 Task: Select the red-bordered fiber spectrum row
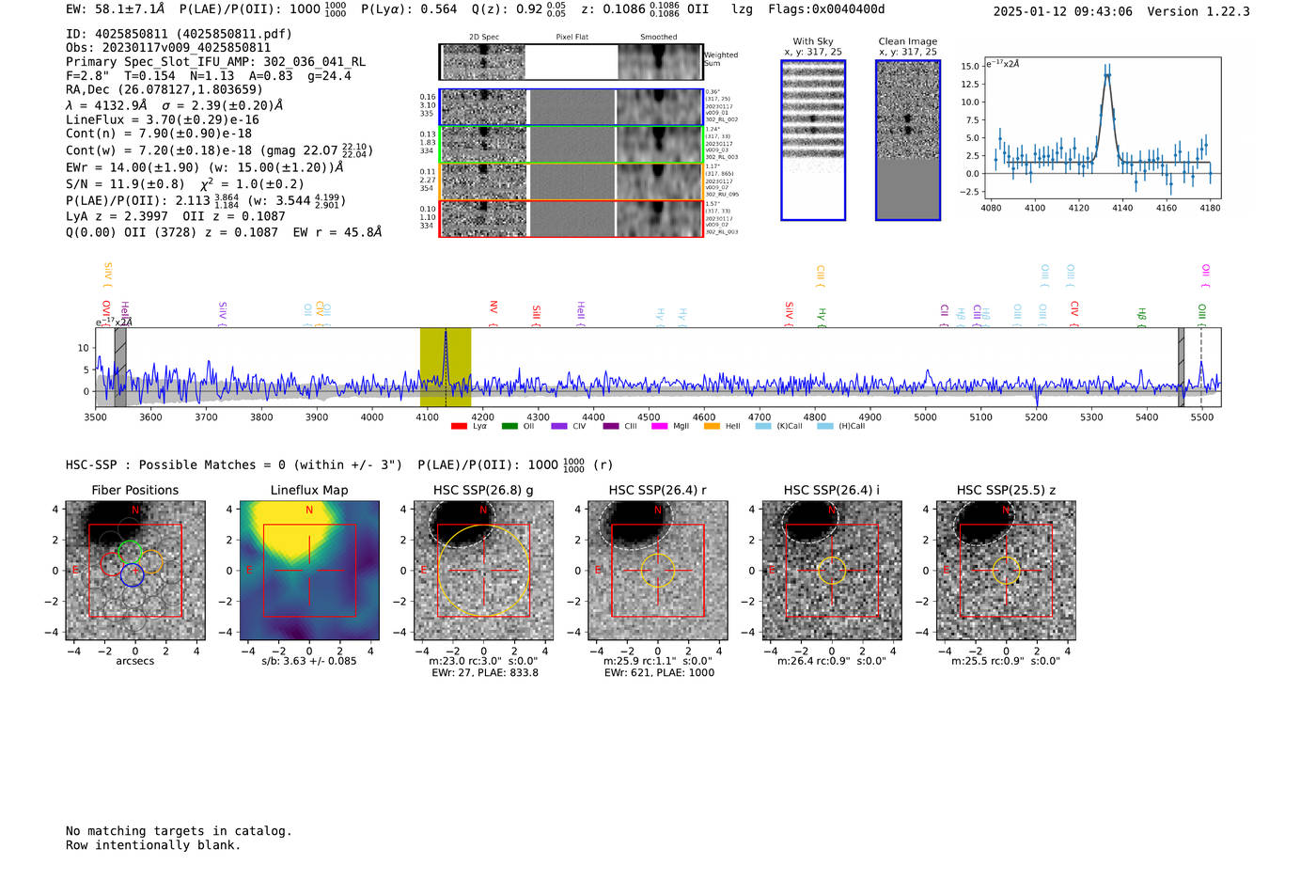pos(572,218)
